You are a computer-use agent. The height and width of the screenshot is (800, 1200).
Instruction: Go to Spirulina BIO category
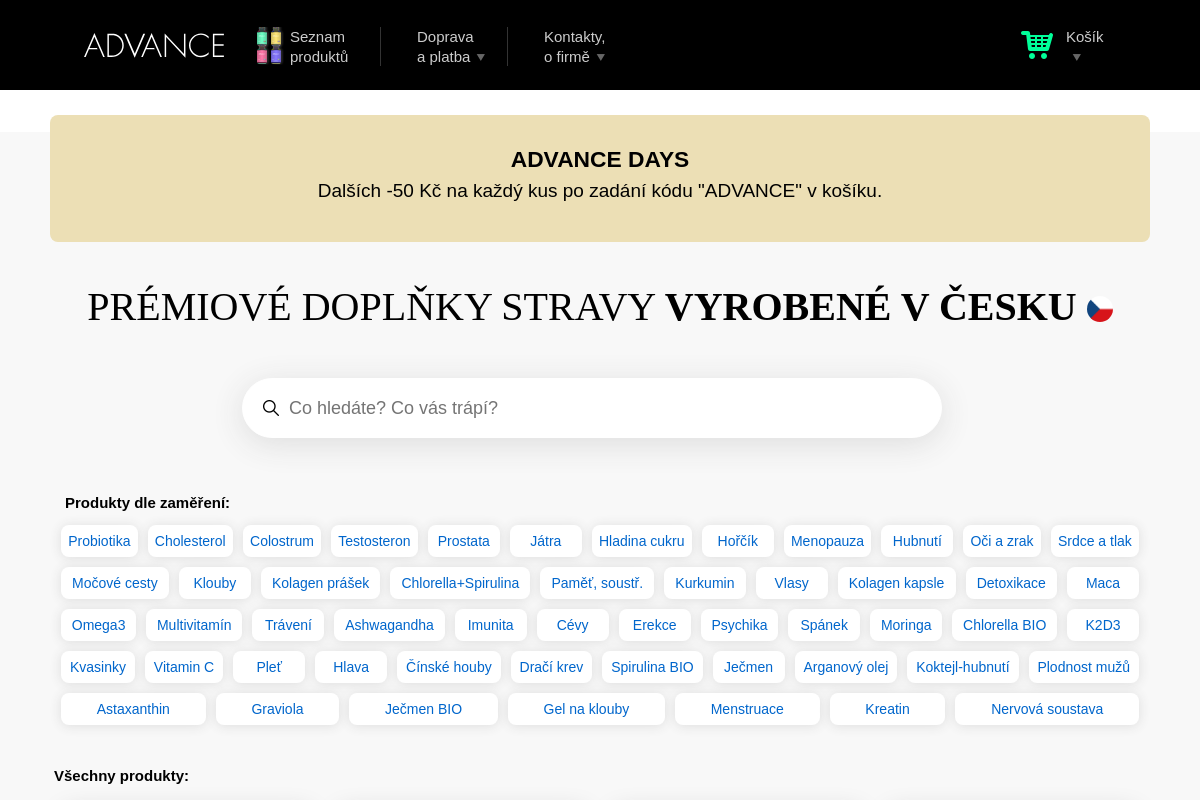pyautogui.click(x=652, y=667)
